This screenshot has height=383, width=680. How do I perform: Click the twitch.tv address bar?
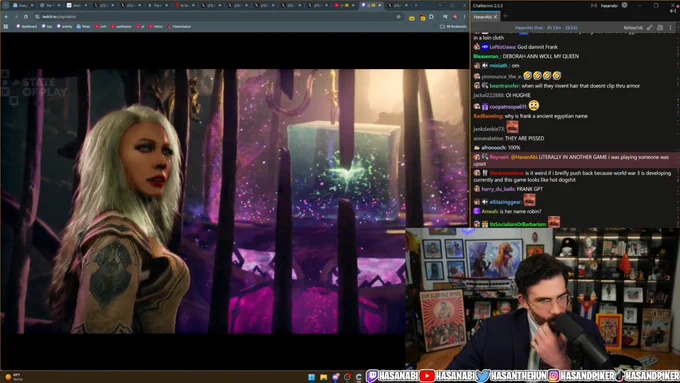(217, 16)
